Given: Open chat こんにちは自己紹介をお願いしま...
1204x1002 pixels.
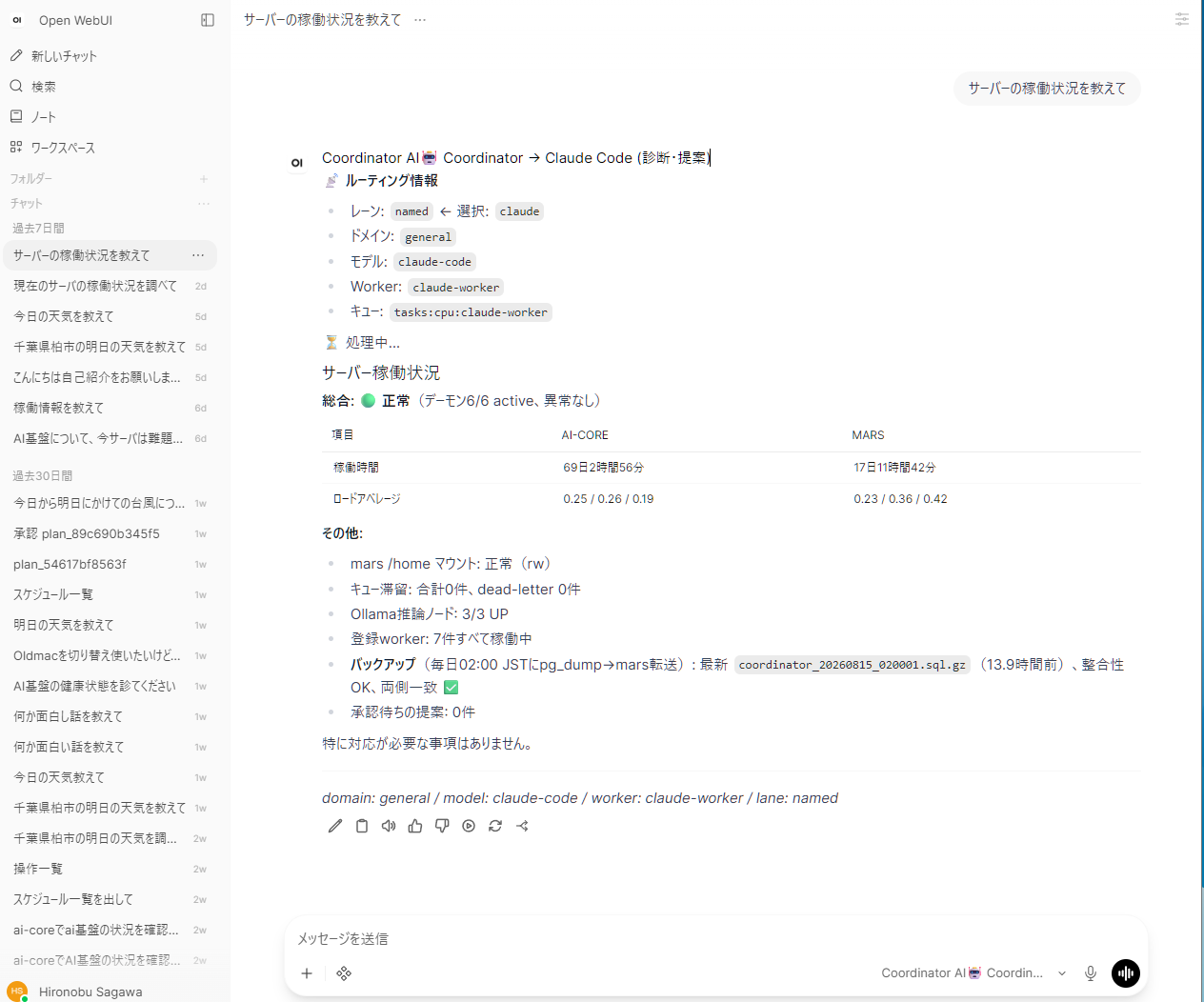Looking at the screenshot, I should click(110, 377).
